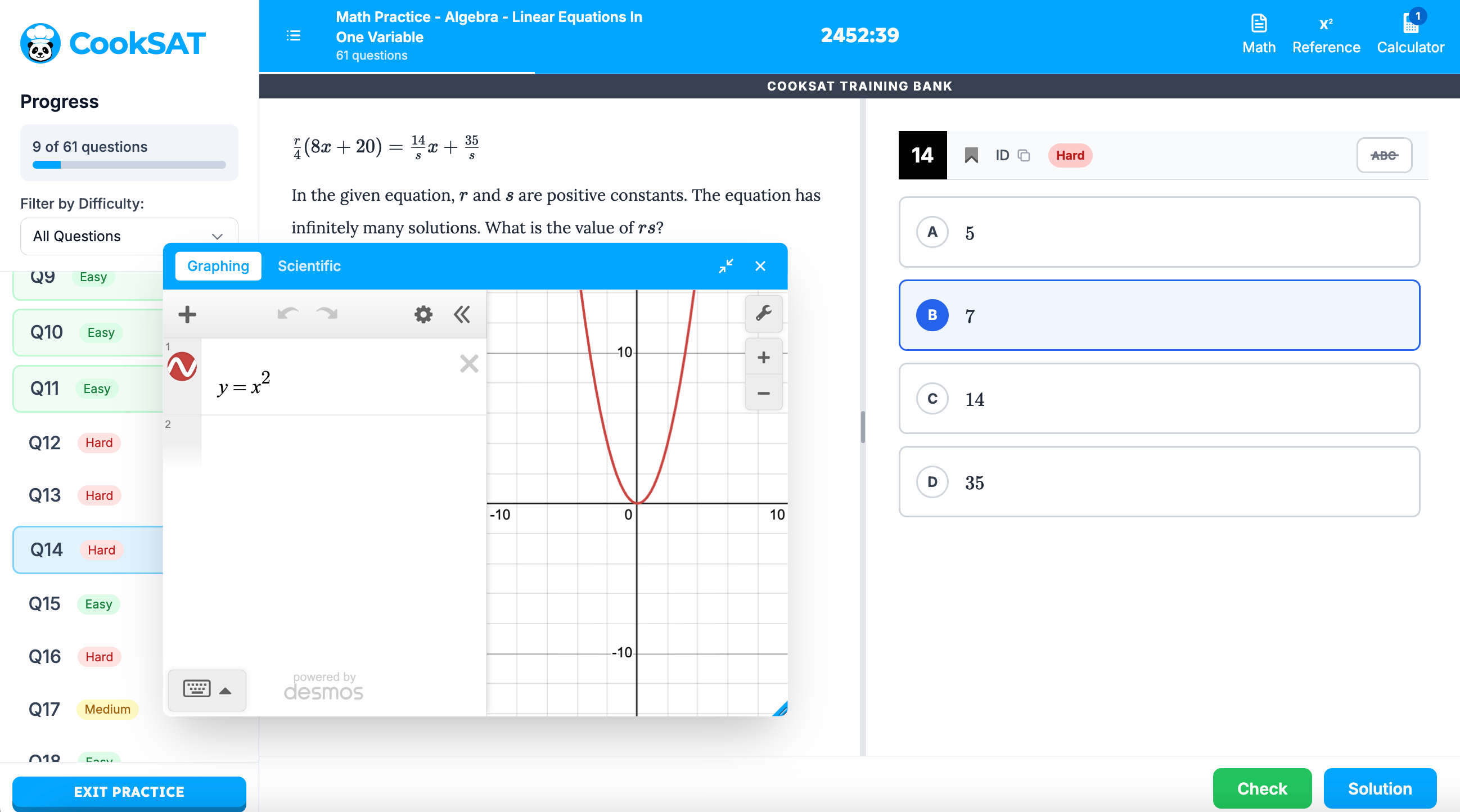Expand the Desmos keypad panel
This screenshot has width=1460, height=812.
click(x=207, y=689)
